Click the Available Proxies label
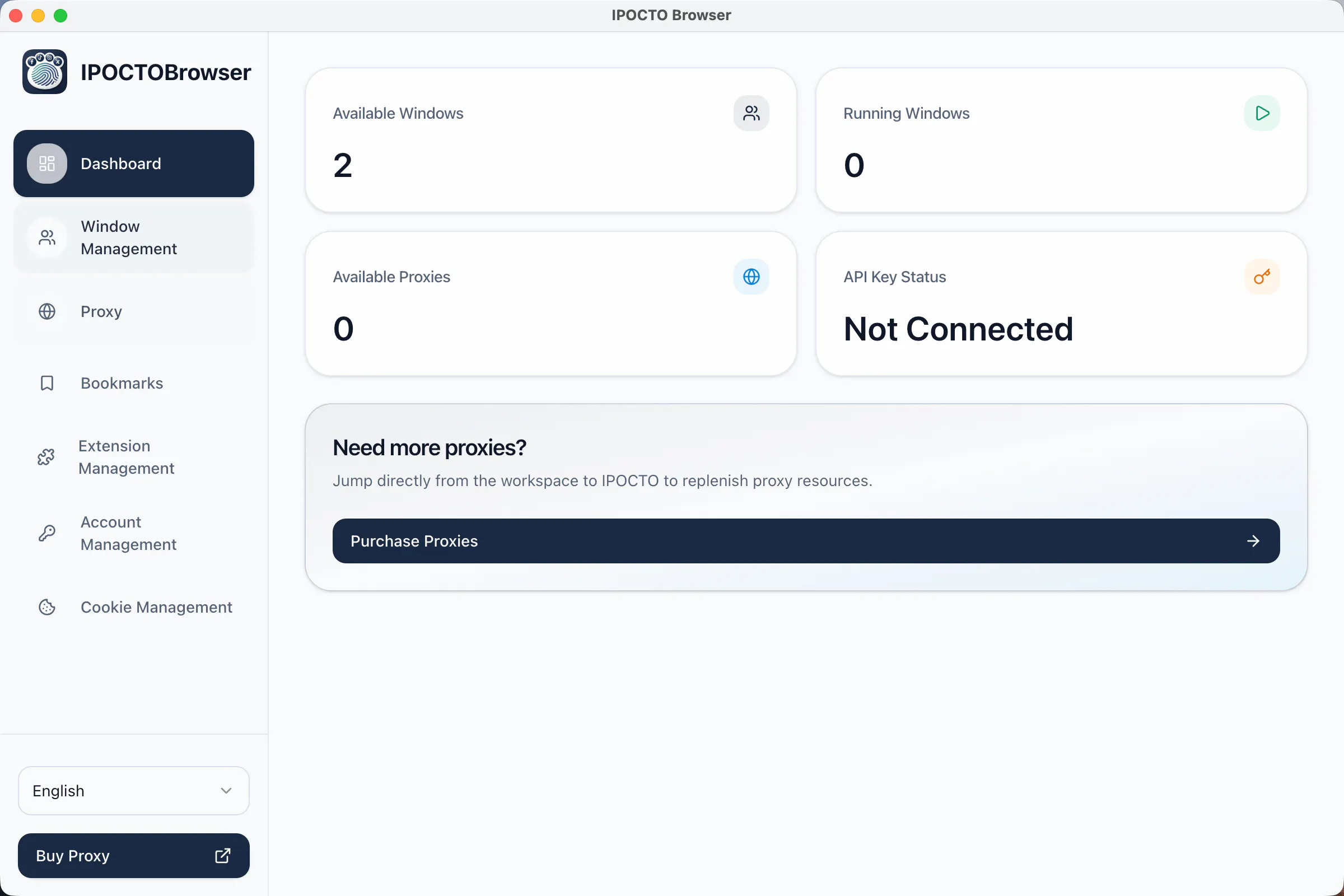Screen dimensions: 1344x896 (x=391, y=277)
